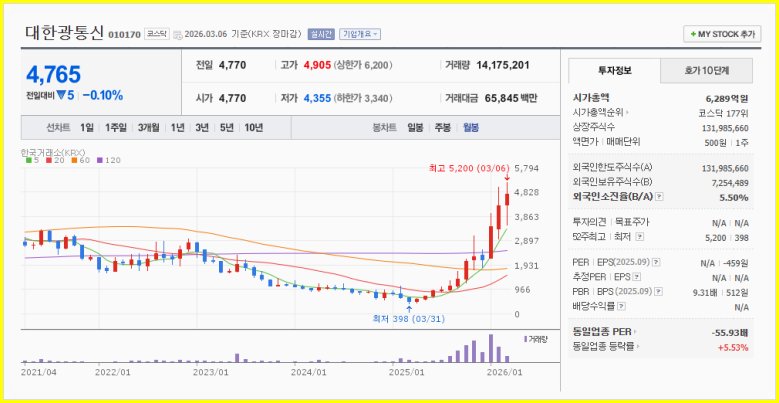The height and width of the screenshot is (403, 779).
Task: Click help icon next to 52주최고 최저
Action: coord(640,237)
